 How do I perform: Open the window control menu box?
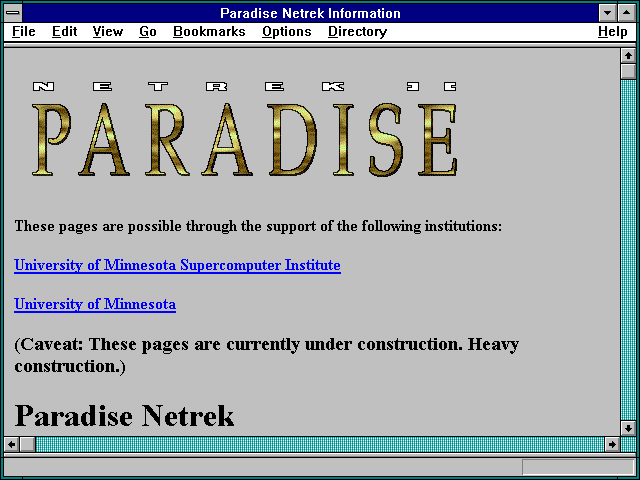pos(13,13)
